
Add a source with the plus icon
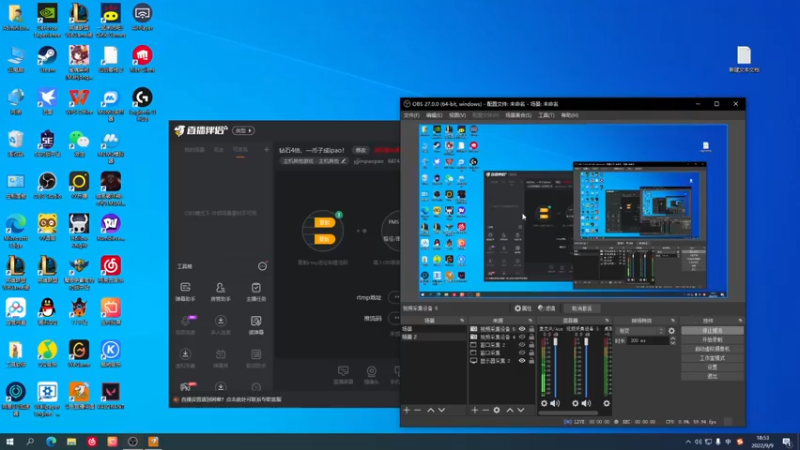point(474,410)
